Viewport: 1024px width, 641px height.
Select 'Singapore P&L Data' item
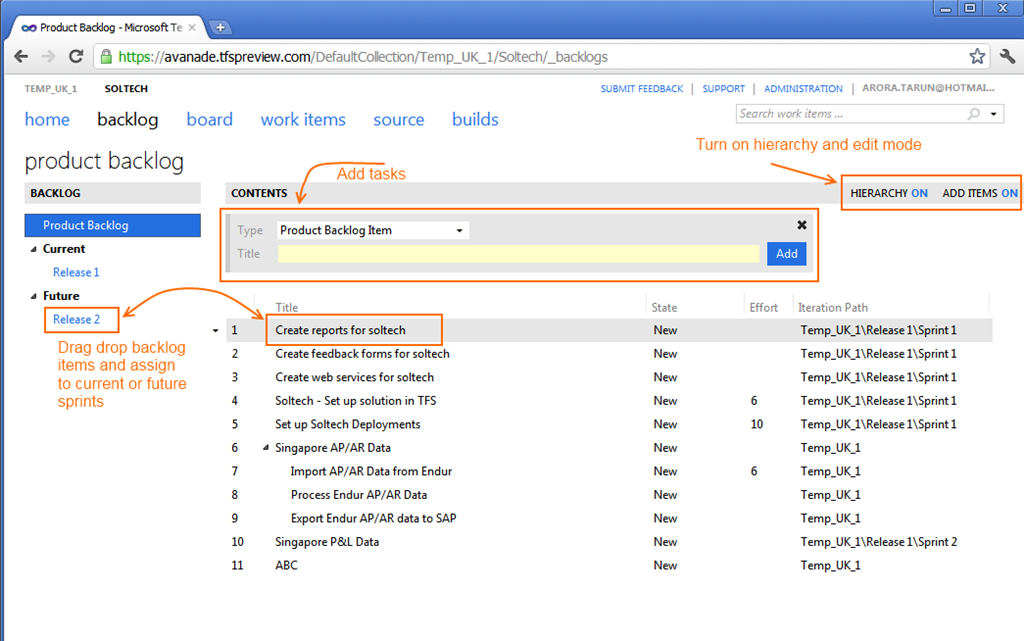[x=327, y=542]
